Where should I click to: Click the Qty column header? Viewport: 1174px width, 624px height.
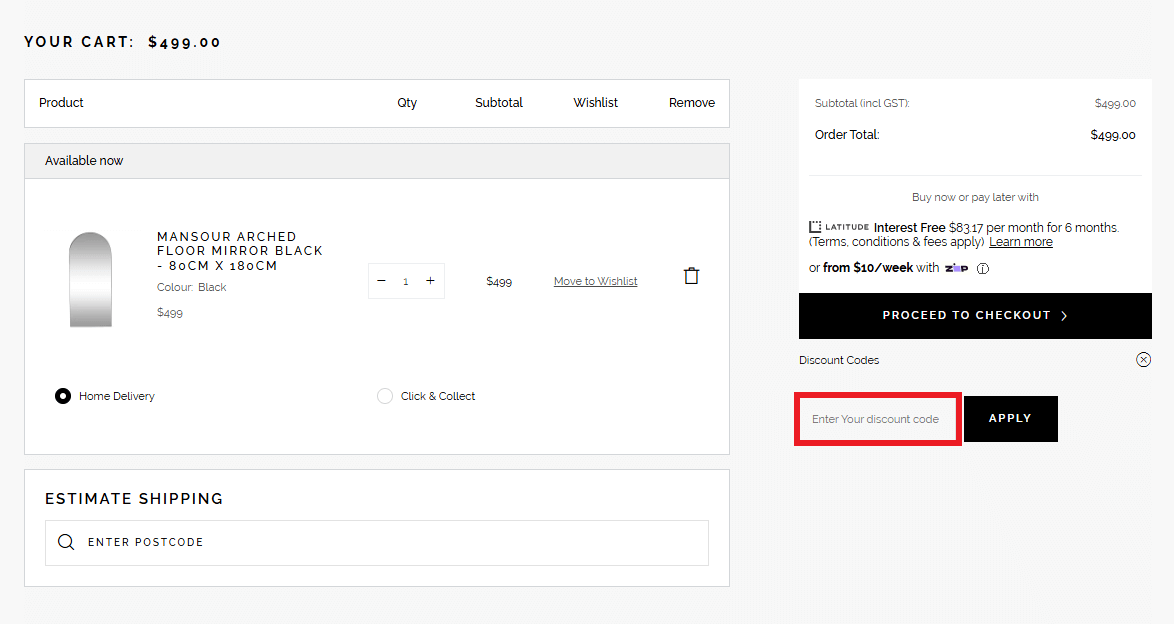[407, 103]
